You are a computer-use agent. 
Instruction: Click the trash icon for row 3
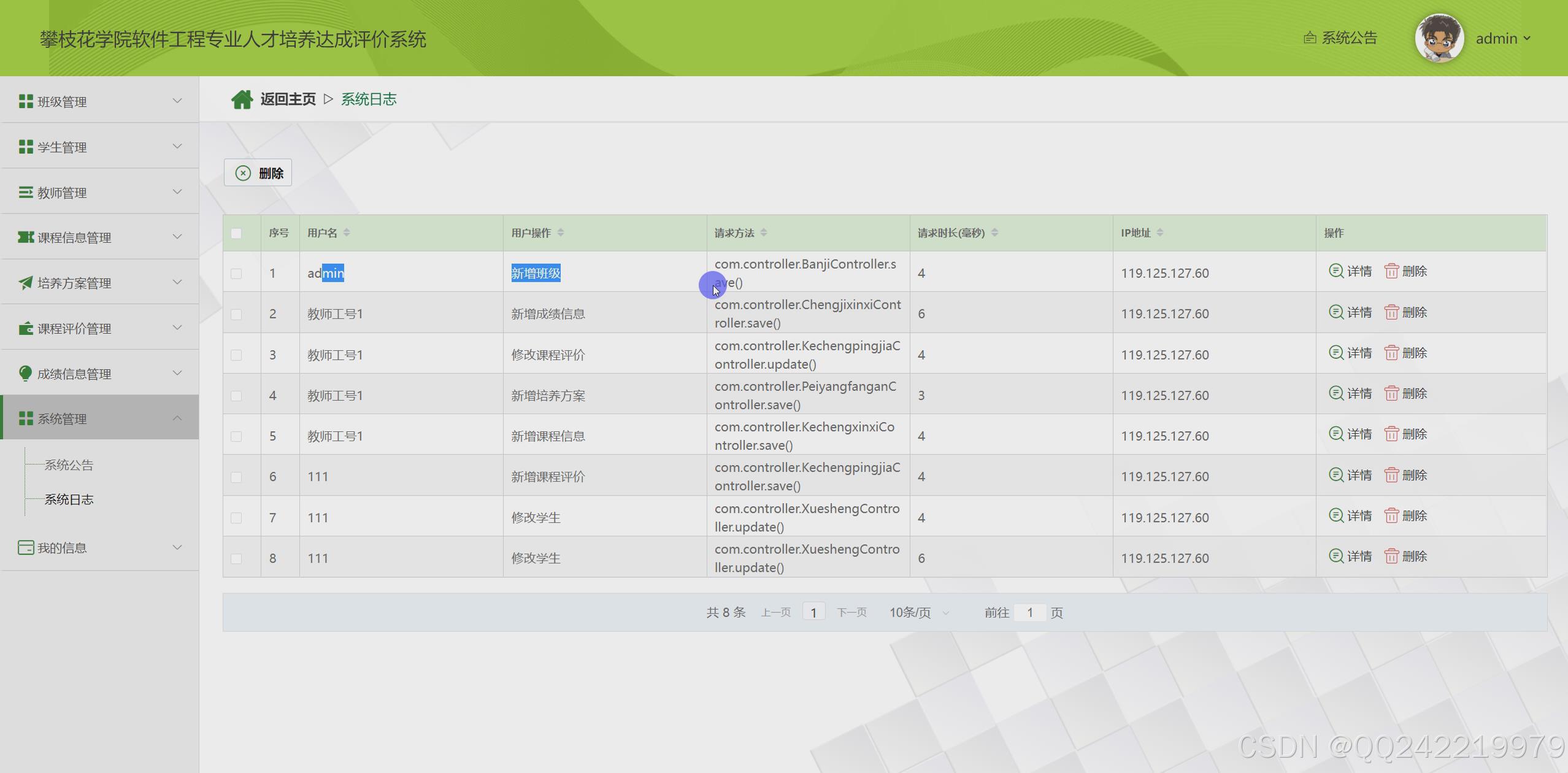1391,353
